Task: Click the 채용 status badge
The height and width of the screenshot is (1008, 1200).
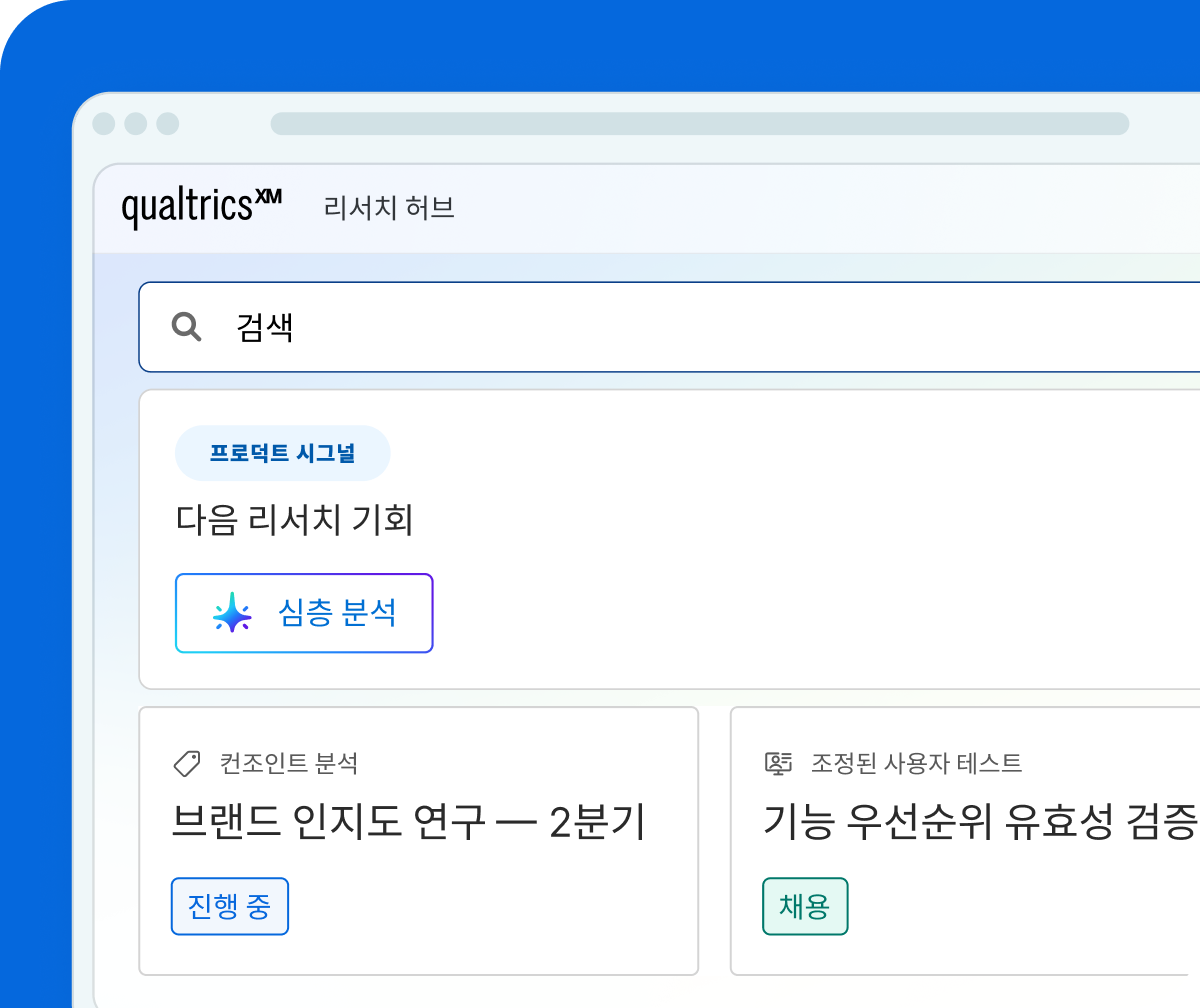Action: coord(805,906)
